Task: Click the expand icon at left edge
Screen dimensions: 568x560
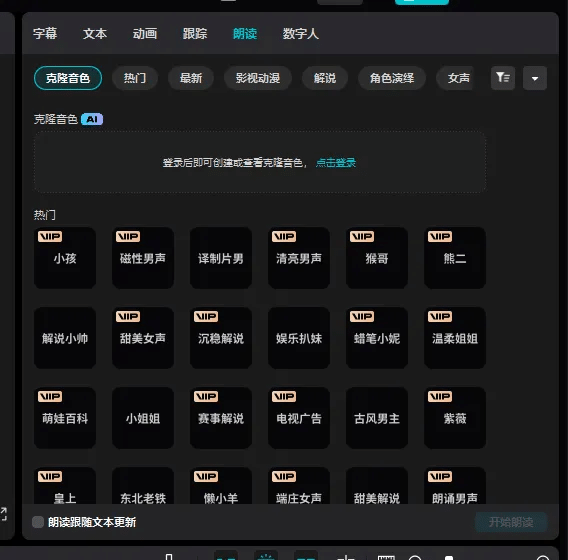Action: click(x=4, y=514)
